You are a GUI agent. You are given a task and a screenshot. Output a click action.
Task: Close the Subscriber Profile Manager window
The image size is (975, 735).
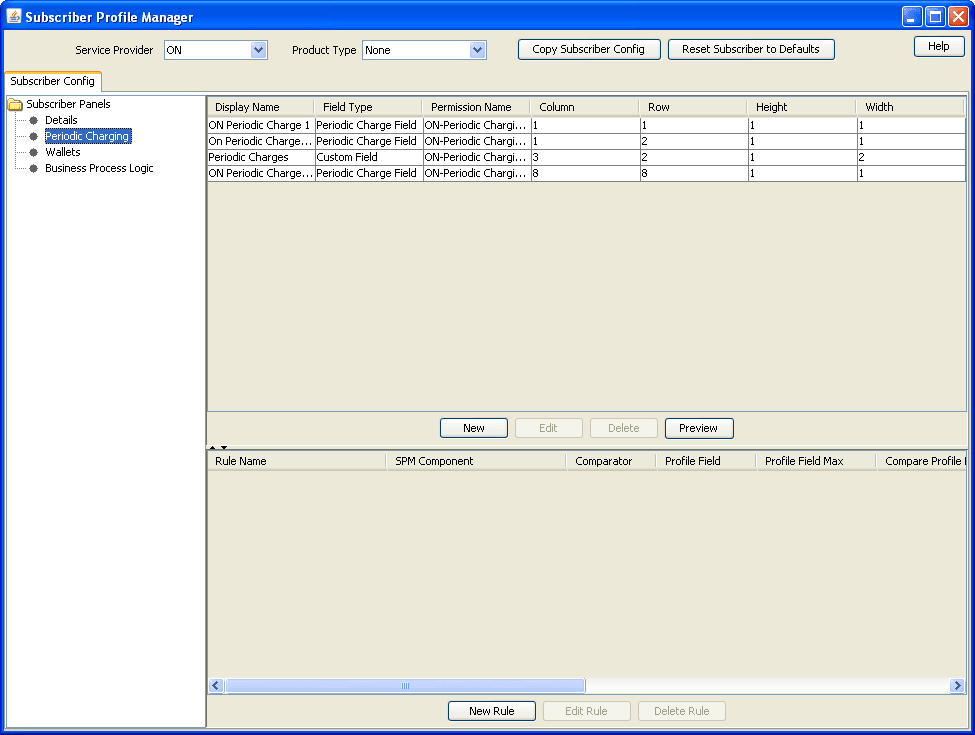click(x=958, y=16)
